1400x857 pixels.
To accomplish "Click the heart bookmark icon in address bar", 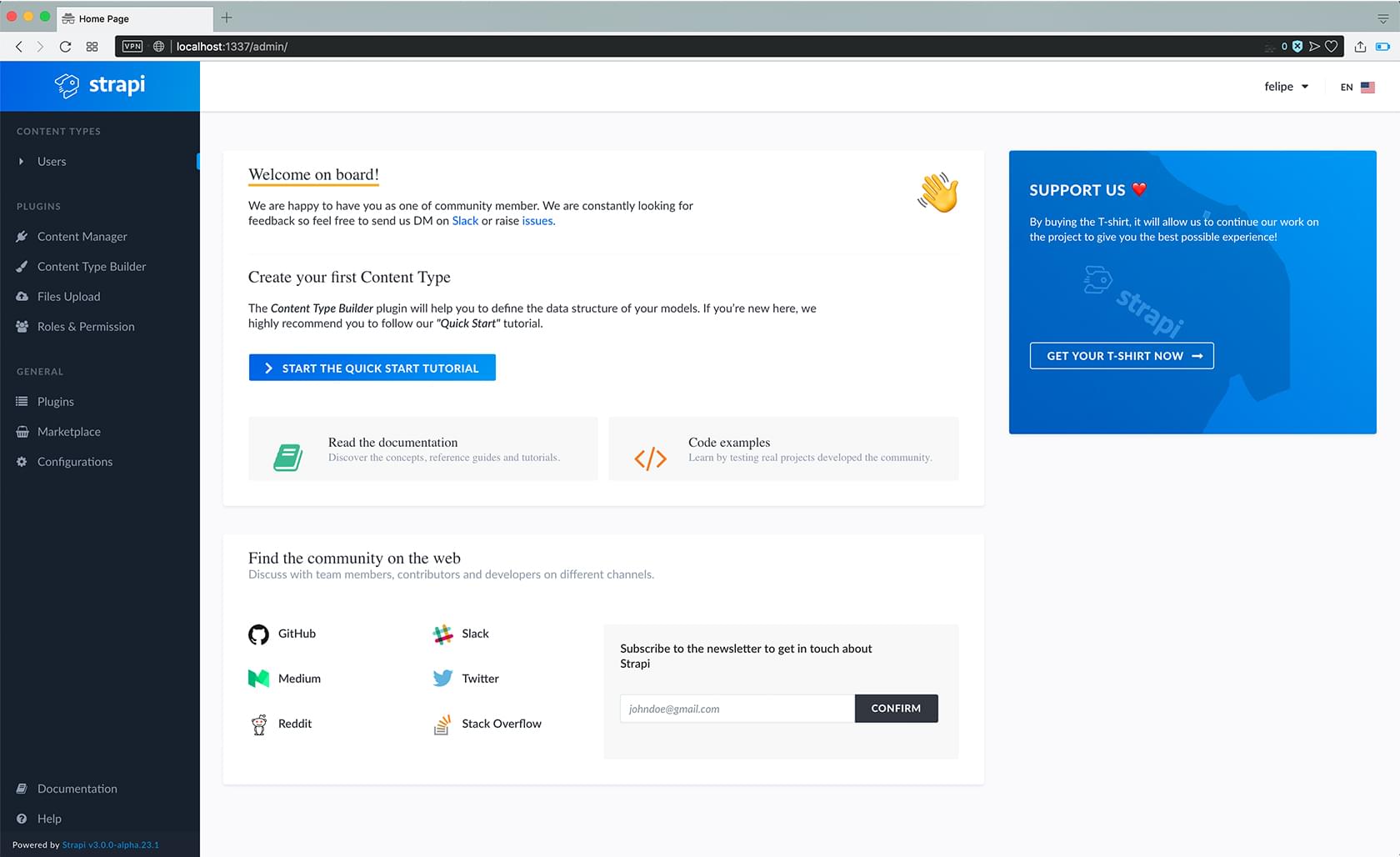I will (1332, 47).
